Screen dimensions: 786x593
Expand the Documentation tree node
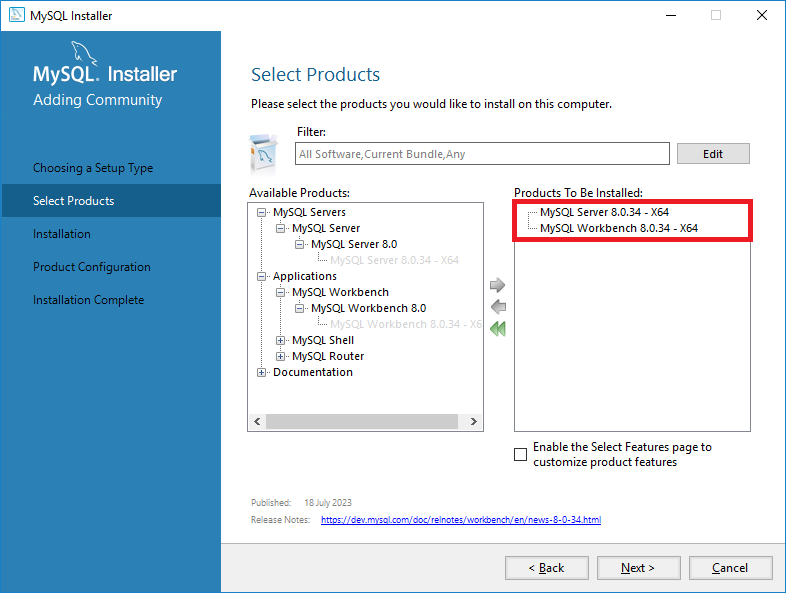point(261,372)
